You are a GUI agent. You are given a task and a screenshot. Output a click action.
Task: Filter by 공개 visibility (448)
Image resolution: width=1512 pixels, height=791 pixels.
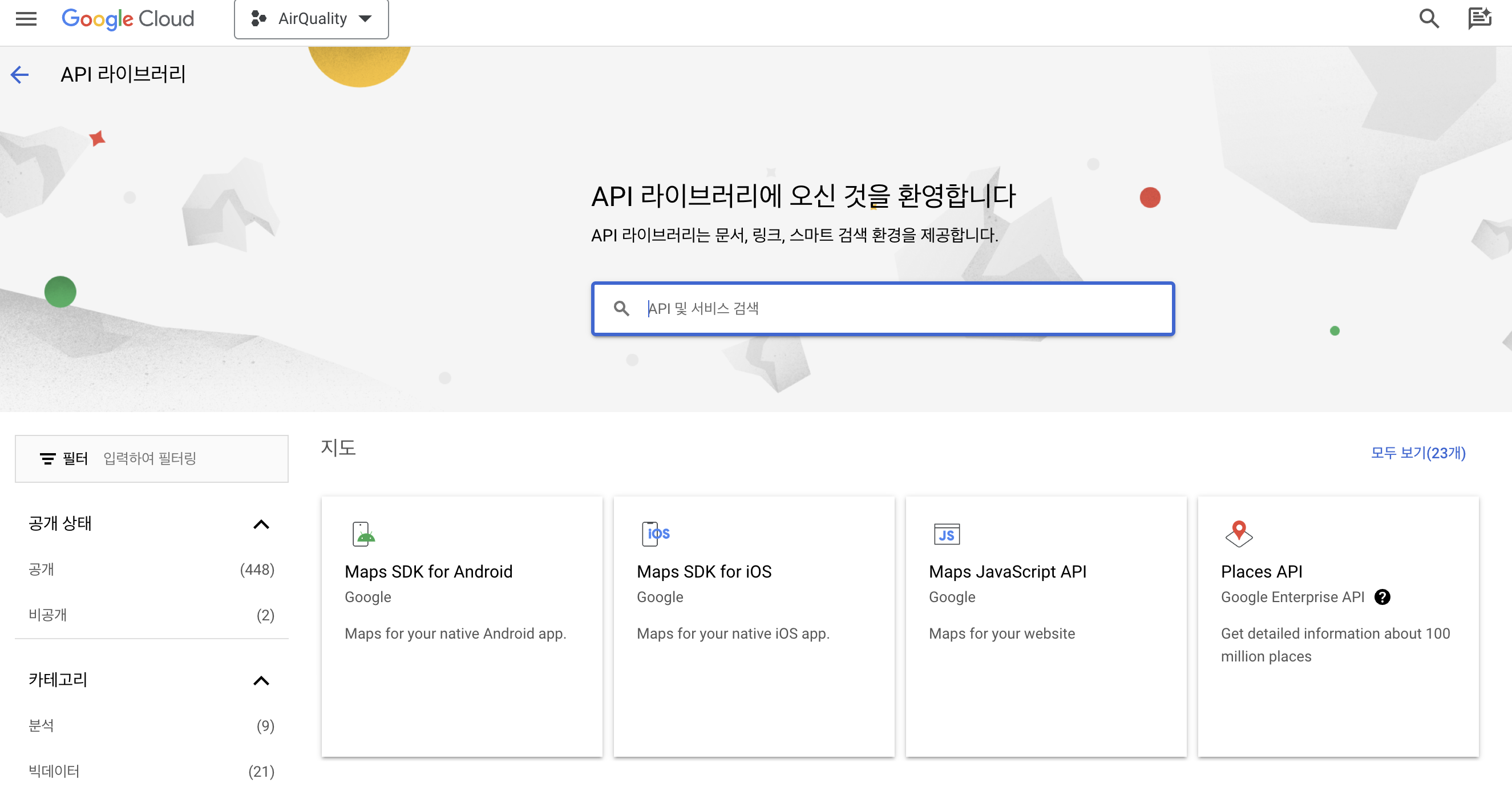pyautogui.click(x=41, y=570)
